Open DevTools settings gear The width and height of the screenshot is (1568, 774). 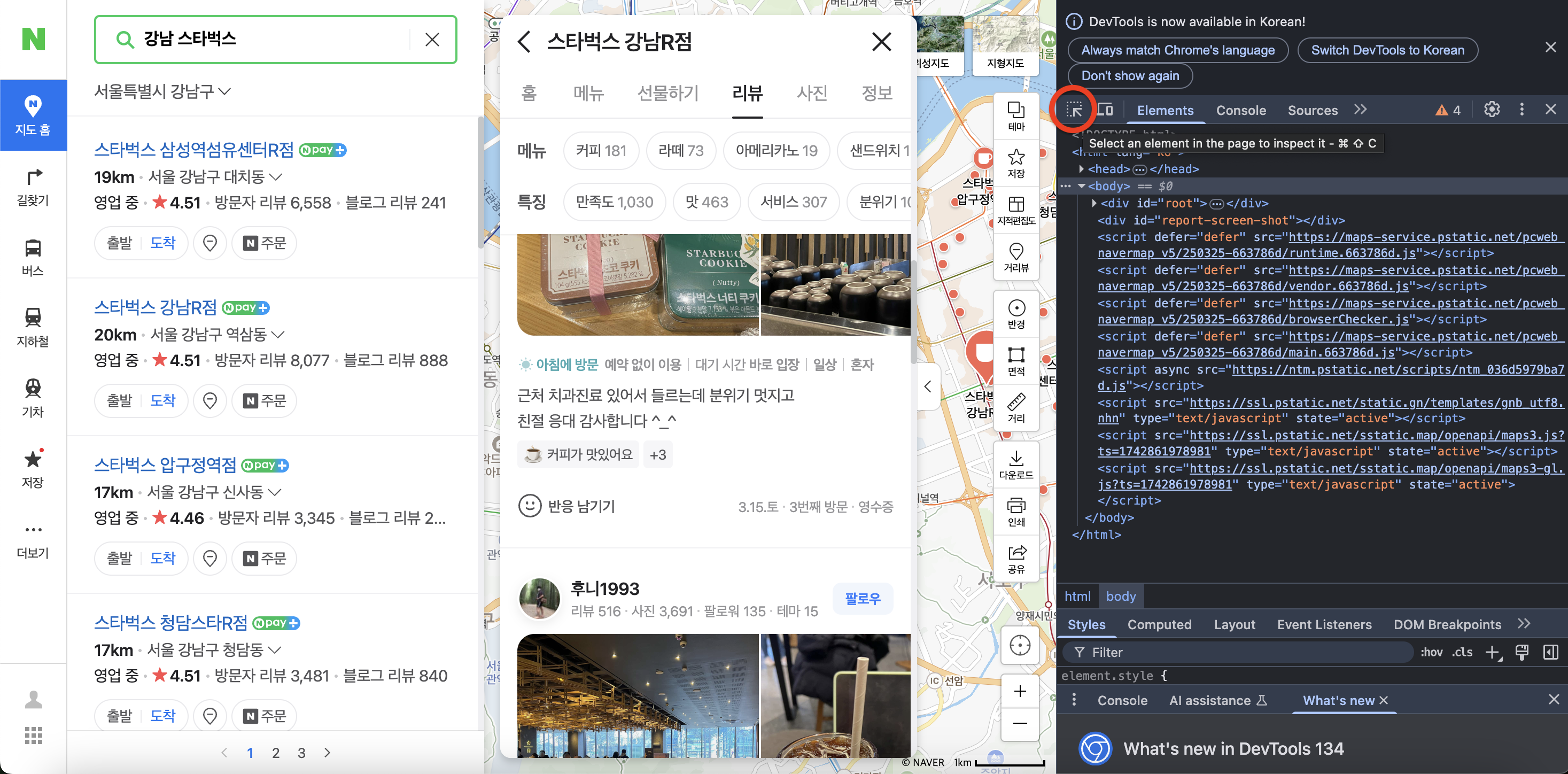[1491, 110]
